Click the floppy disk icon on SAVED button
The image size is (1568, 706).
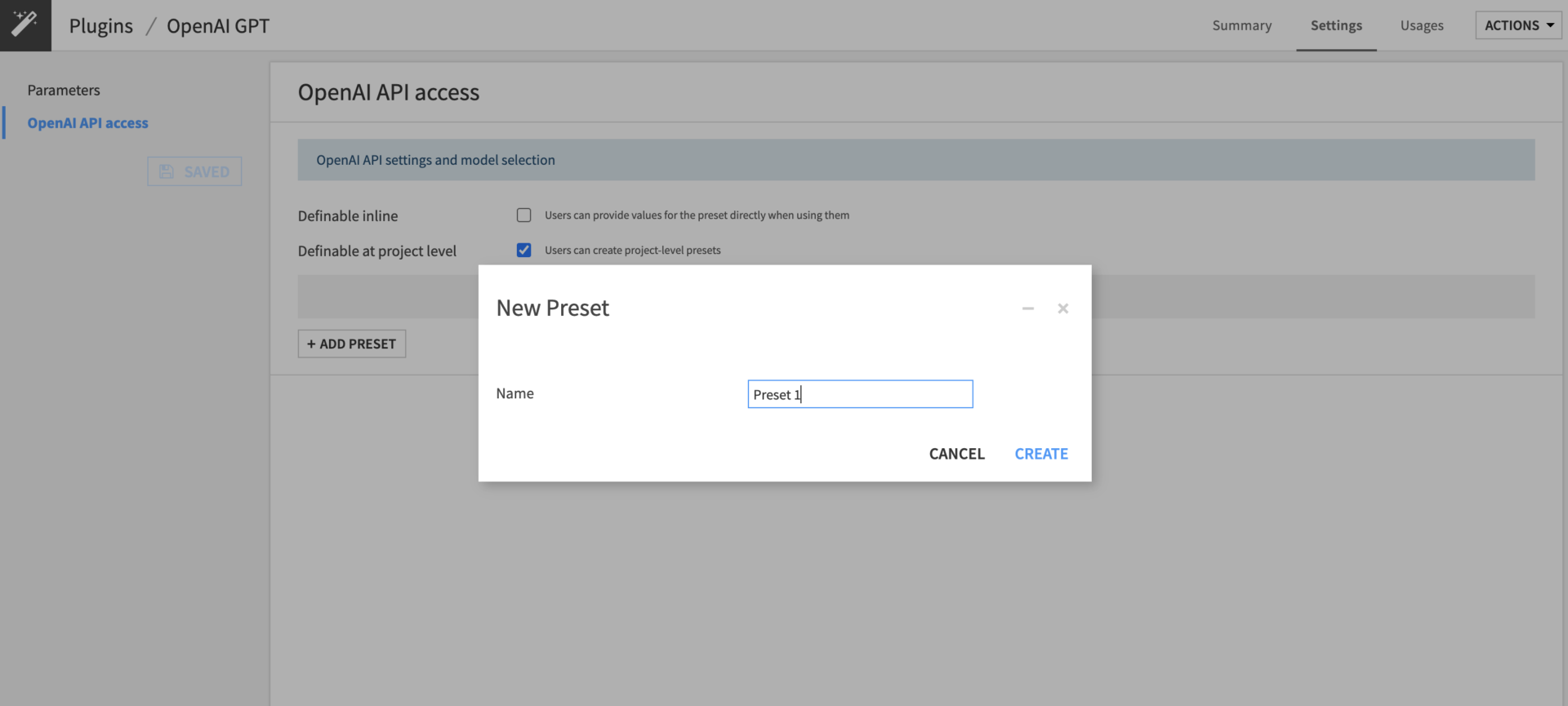click(x=167, y=171)
